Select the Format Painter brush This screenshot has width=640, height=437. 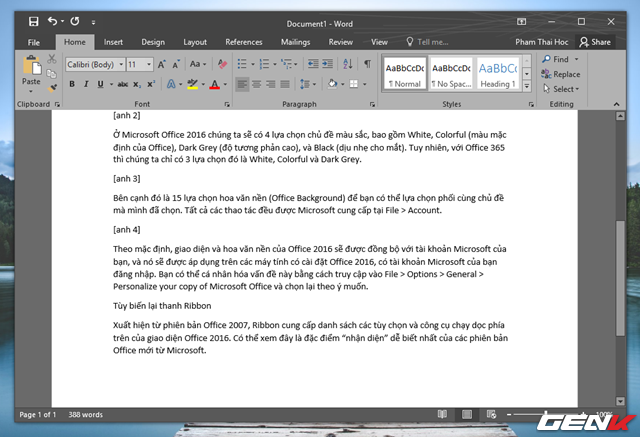click(x=52, y=88)
